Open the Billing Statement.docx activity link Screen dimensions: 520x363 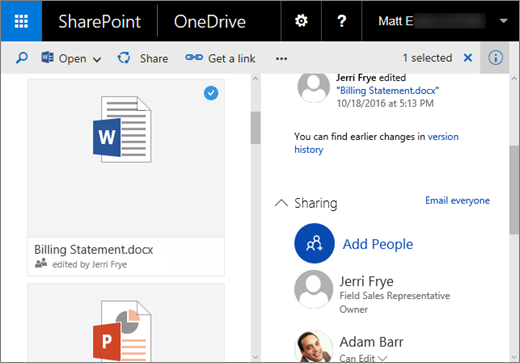pyautogui.click(x=388, y=90)
